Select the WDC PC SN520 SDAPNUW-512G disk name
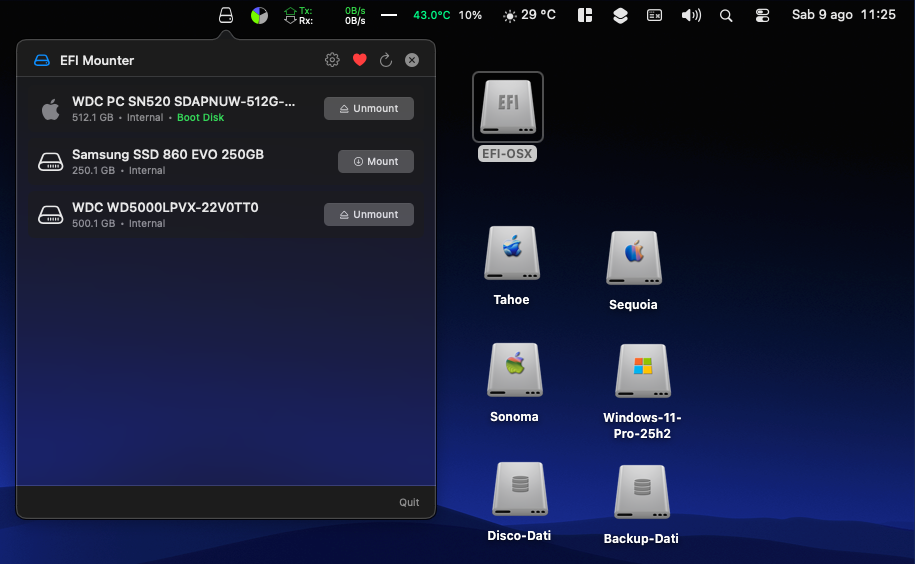The width and height of the screenshot is (915, 564). point(183,101)
